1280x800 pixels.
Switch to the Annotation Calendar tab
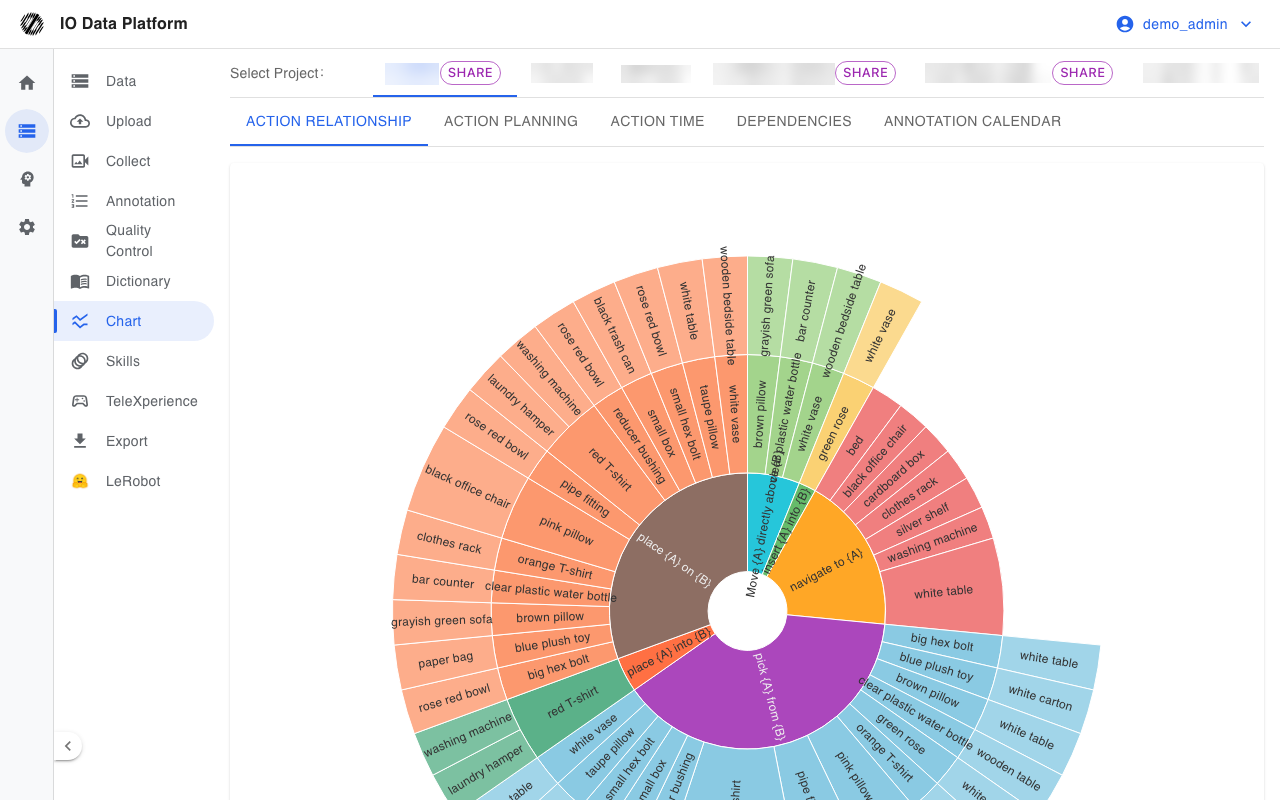pos(972,121)
